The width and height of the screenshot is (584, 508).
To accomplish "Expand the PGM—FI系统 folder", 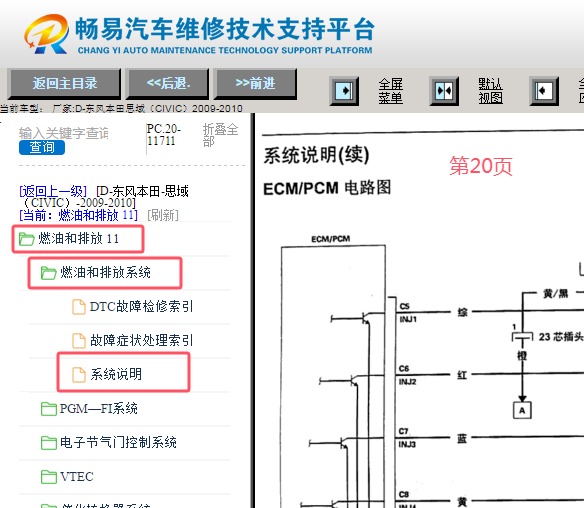I will click(x=98, y=409).
